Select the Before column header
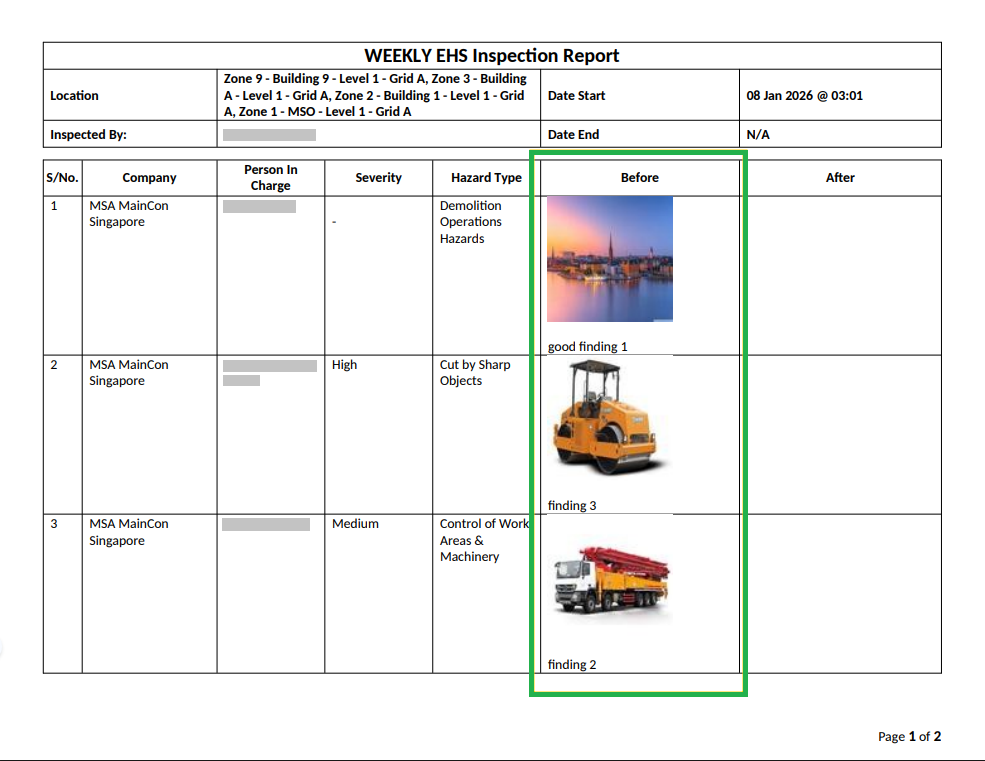 [639, 178]
